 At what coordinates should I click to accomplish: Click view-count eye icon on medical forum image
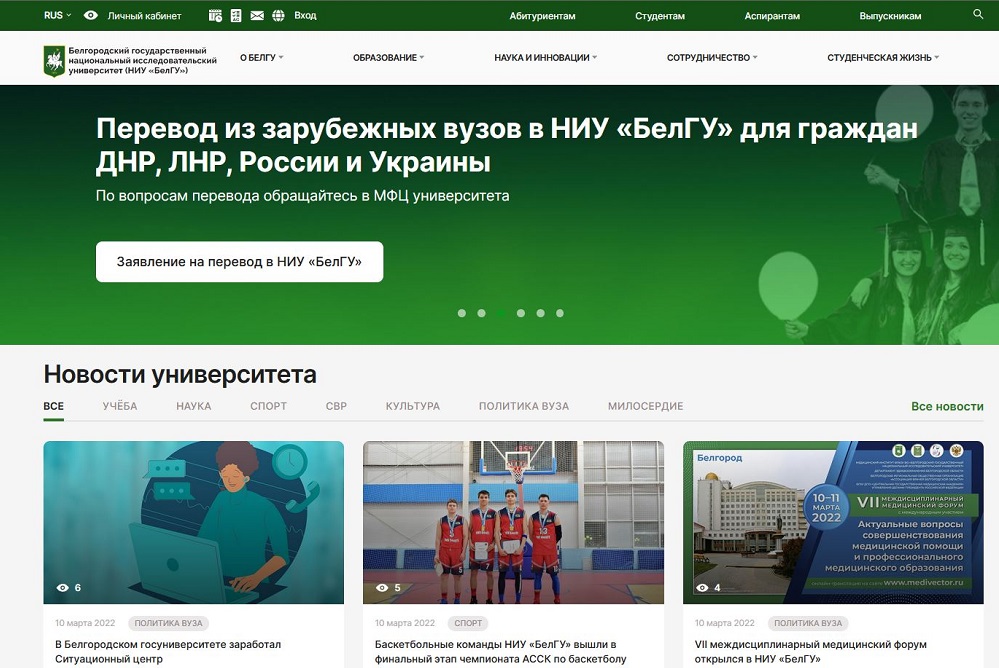pos(702,588)
